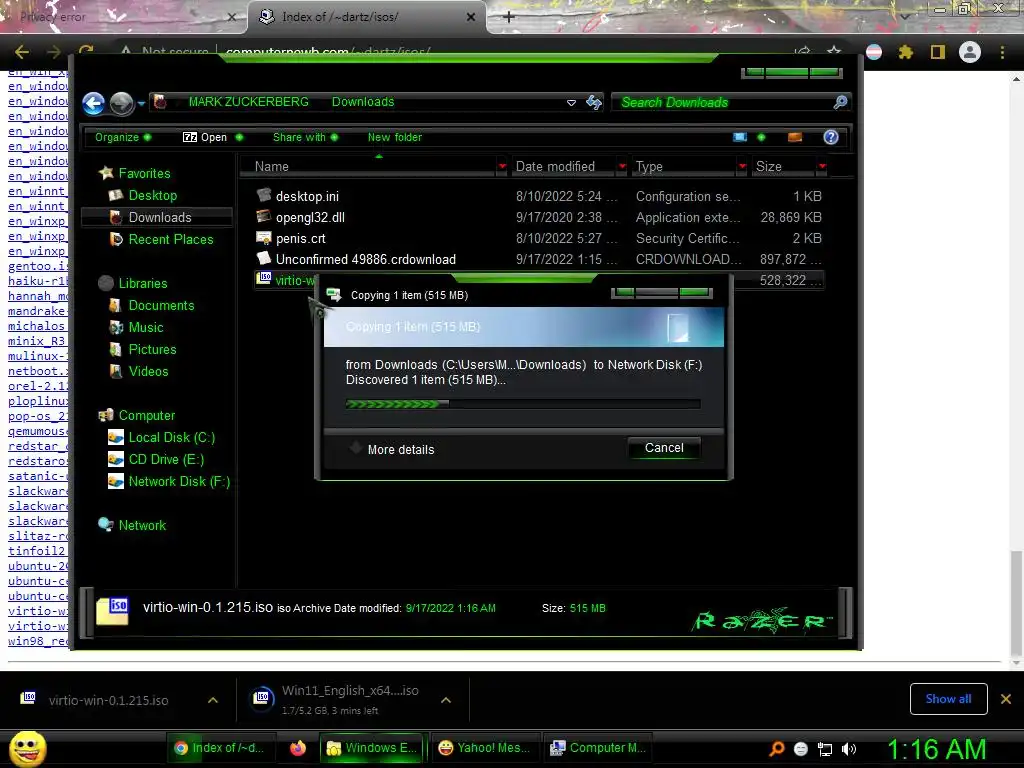Refresh the Downloads folder view

click(594, 102)
